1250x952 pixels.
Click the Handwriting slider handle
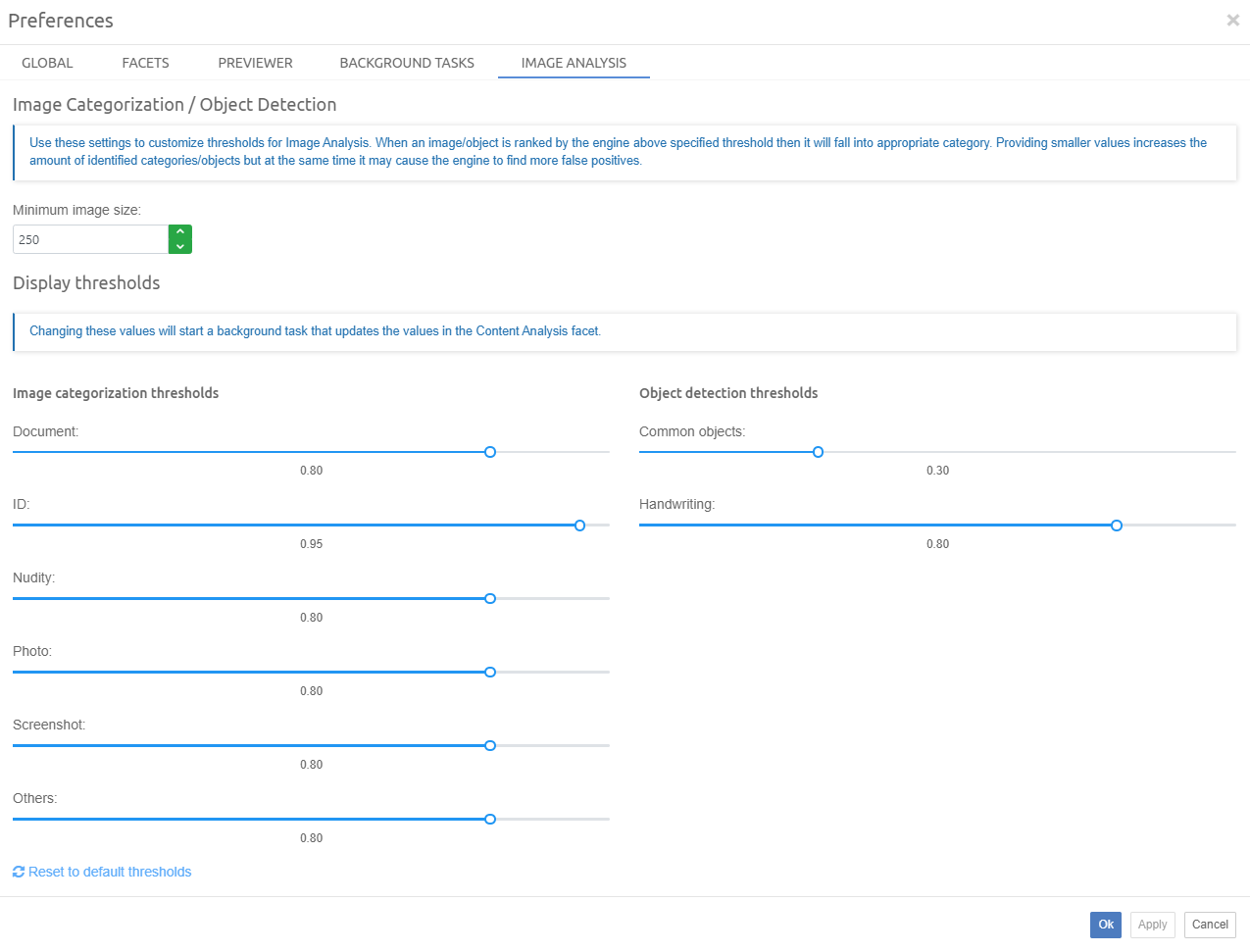point(1117,526)
